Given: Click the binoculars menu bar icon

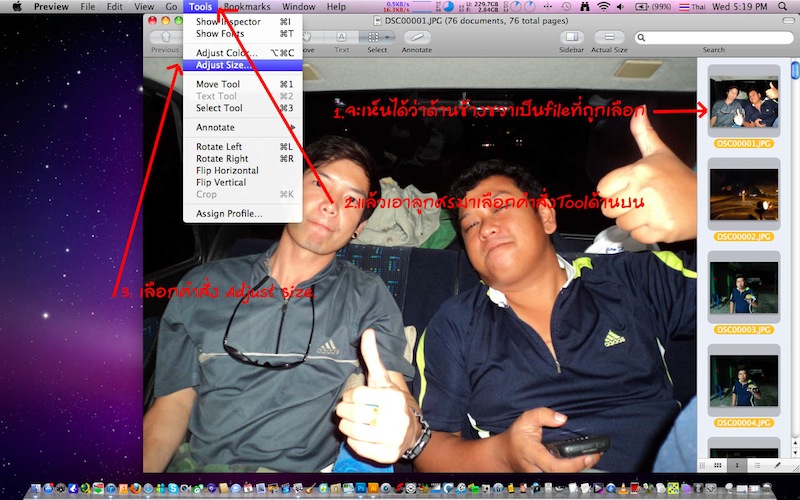Looking at the screenshot, I should pyautogui.click(x=585, y=7).
